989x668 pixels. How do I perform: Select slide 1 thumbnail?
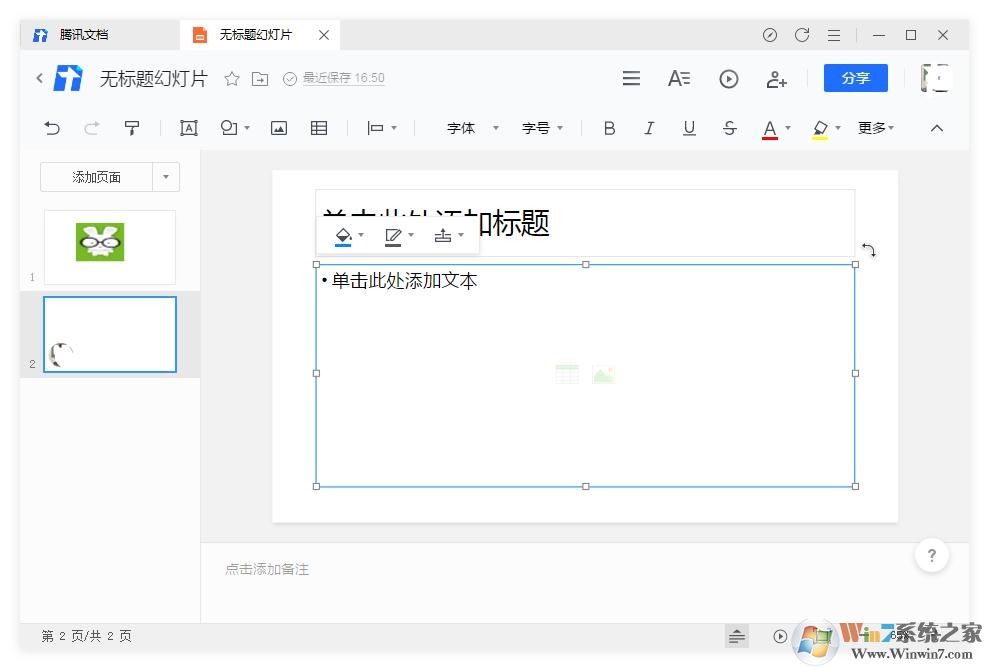tap(109, 247)
